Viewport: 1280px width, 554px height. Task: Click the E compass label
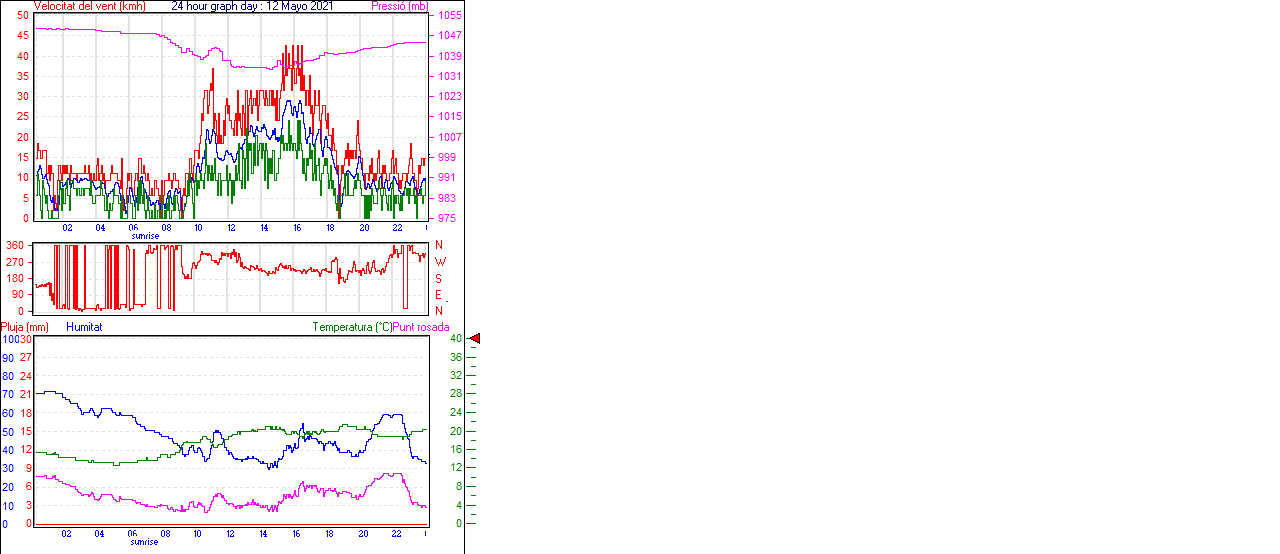pos(438,295)
